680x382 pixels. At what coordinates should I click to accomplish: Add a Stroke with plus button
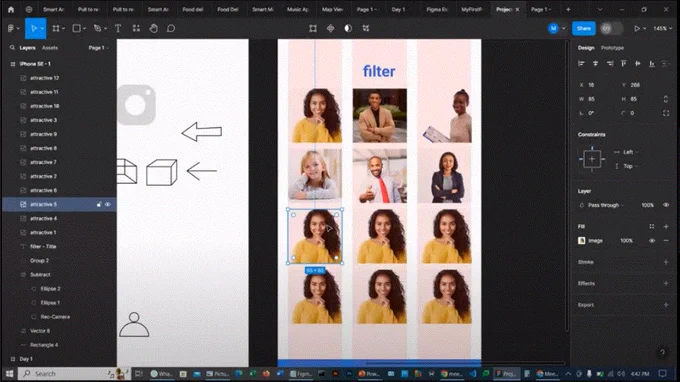[666, 262]
